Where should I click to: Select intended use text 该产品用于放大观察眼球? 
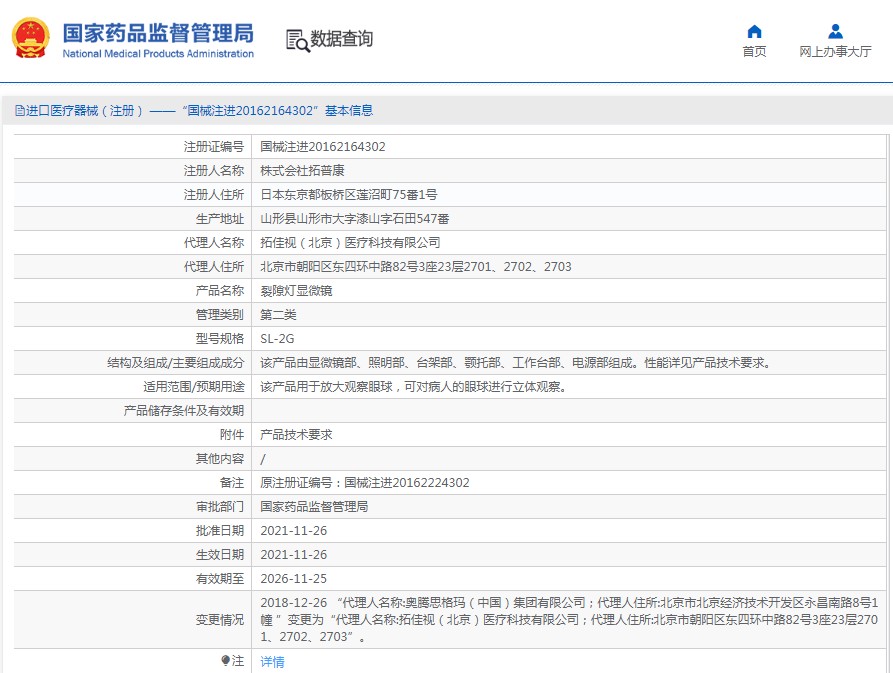point(413,387)
